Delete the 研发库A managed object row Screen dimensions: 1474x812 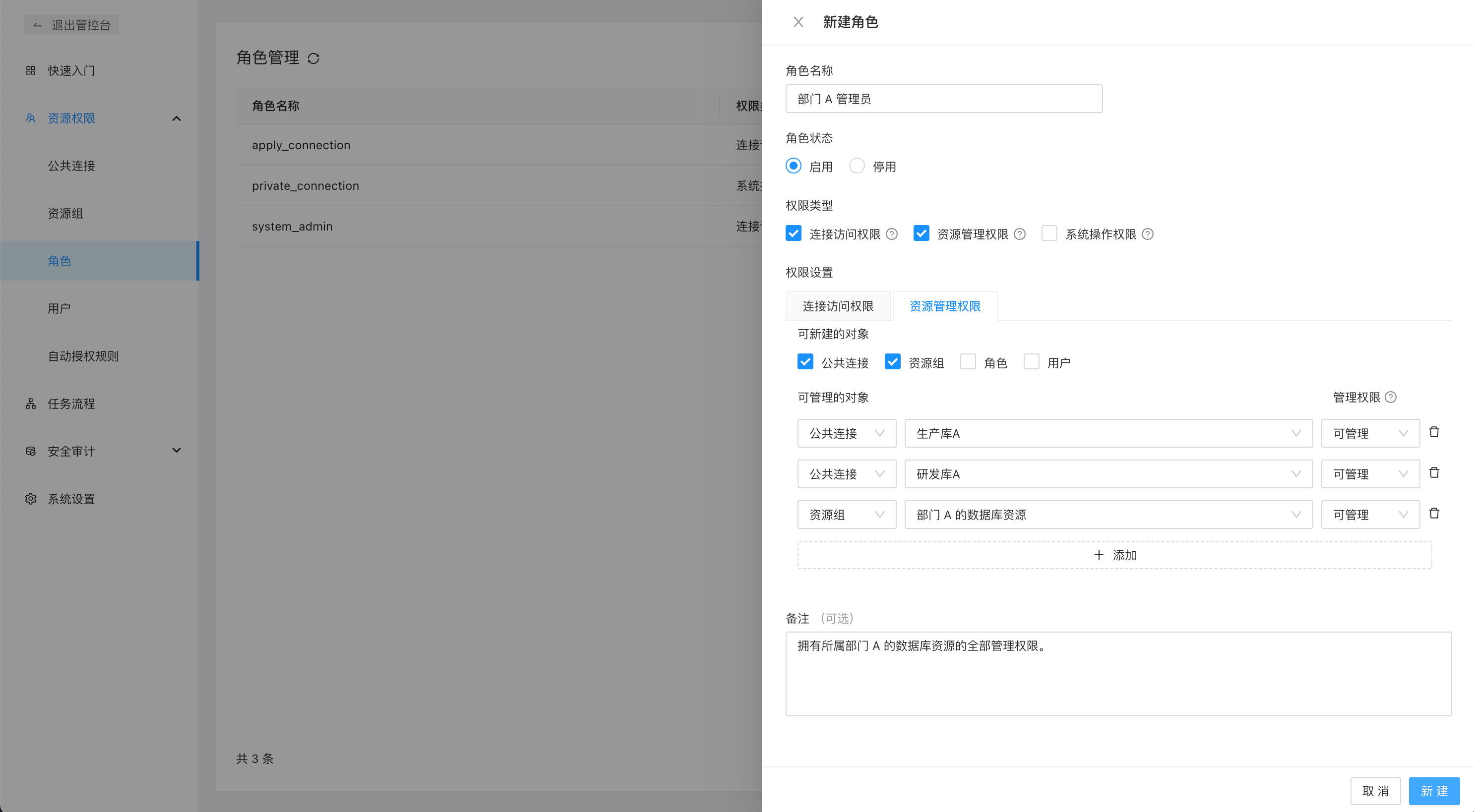tap(1434, 473)
